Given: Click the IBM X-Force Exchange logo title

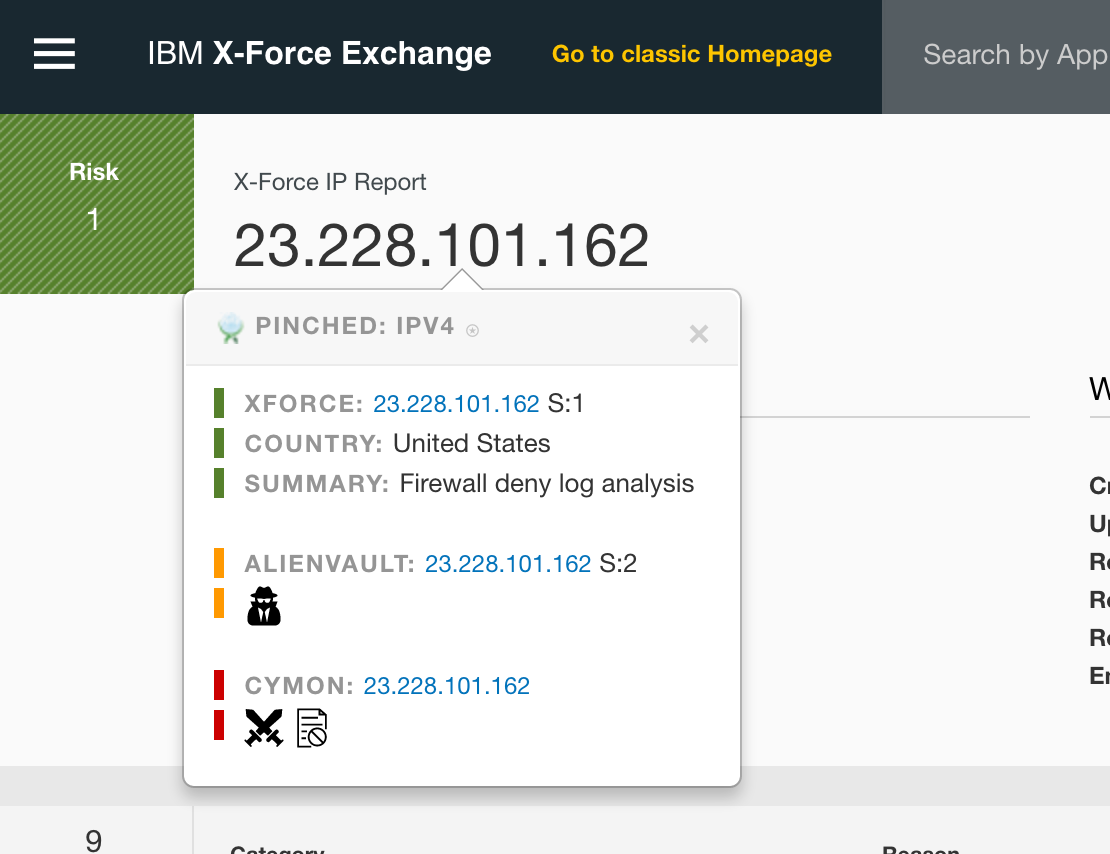Looking at the screenshot, I should tap(319, 54).
